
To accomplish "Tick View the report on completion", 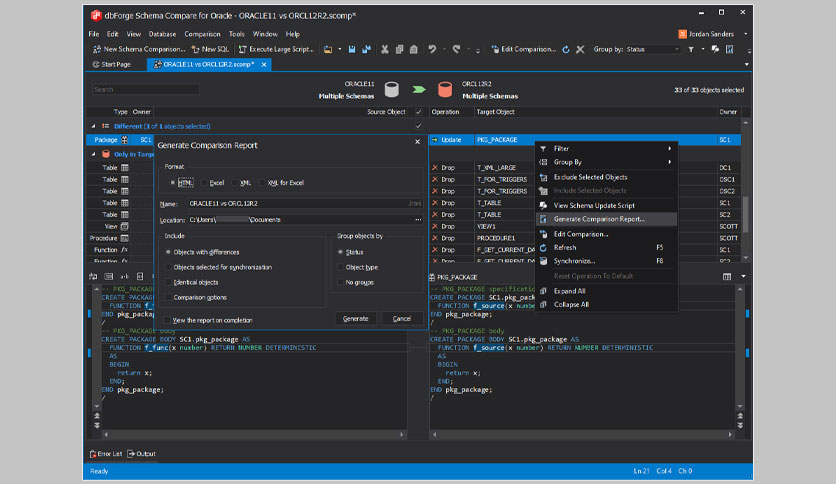I will [167, 320].
